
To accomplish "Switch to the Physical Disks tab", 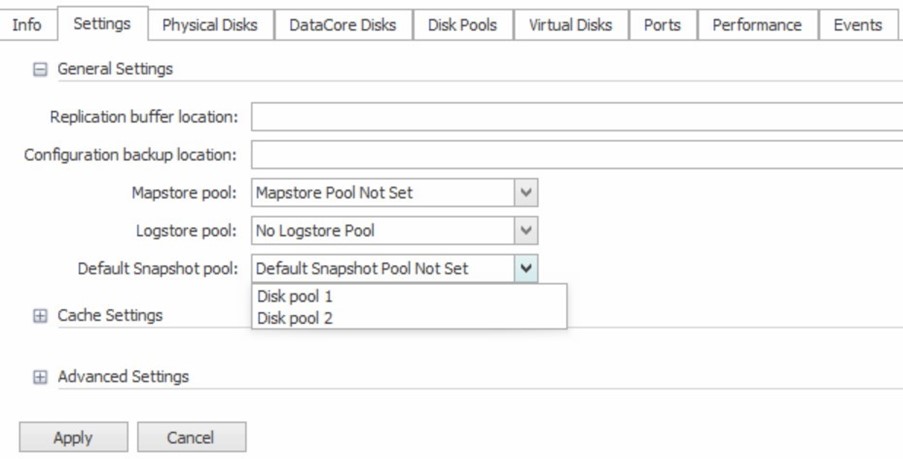I will click(x=209, y=25).
